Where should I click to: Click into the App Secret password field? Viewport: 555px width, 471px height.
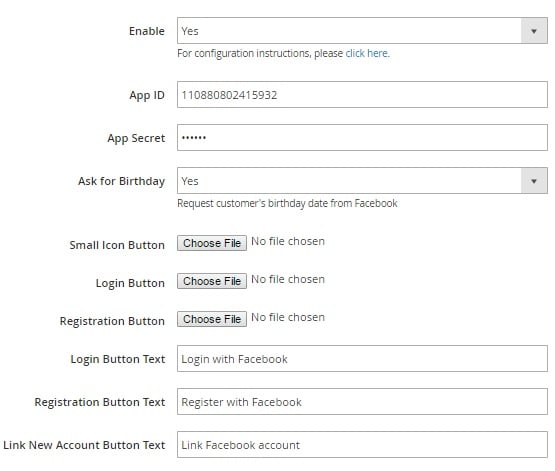pyautogui.click(x=362, y=138)
